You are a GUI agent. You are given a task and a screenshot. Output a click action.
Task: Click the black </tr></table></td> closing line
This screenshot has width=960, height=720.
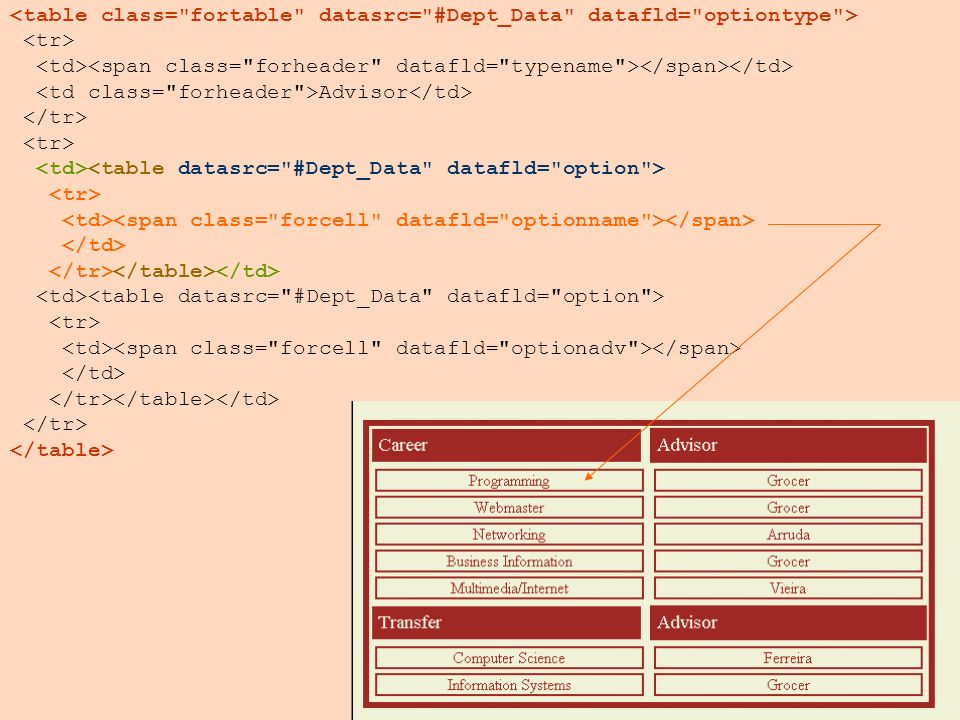(x=164, y=399)
